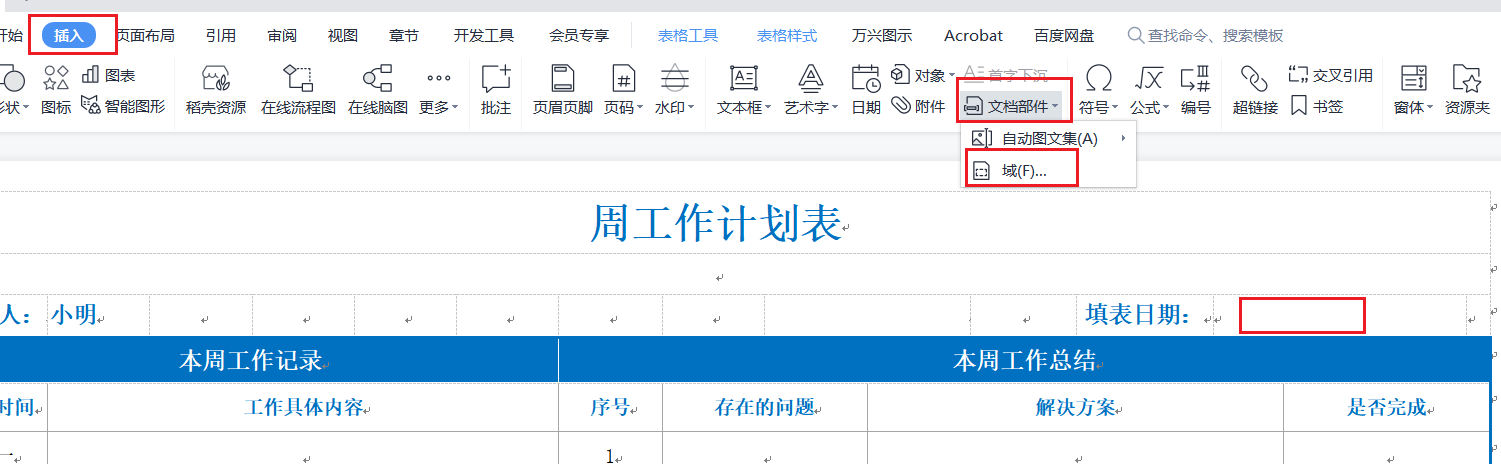Image resolution: width=1501 pixels, height=464 pixels.
Task: Open the 稻壳资源 resource icon
Action: [x=215, y=88]
